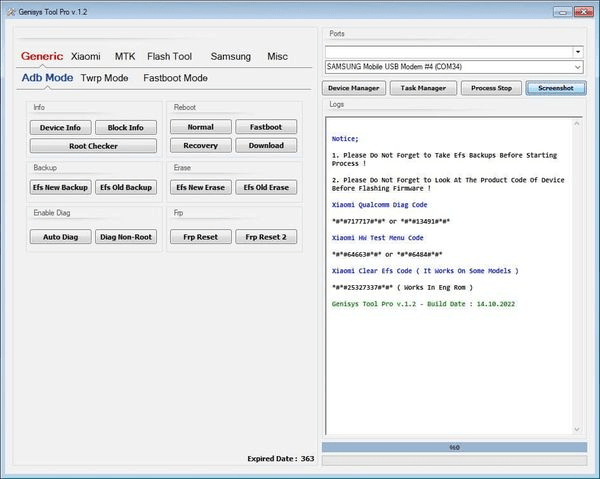
Task: Reboot device into Fastboot
Action: click(x=266, y=127)
